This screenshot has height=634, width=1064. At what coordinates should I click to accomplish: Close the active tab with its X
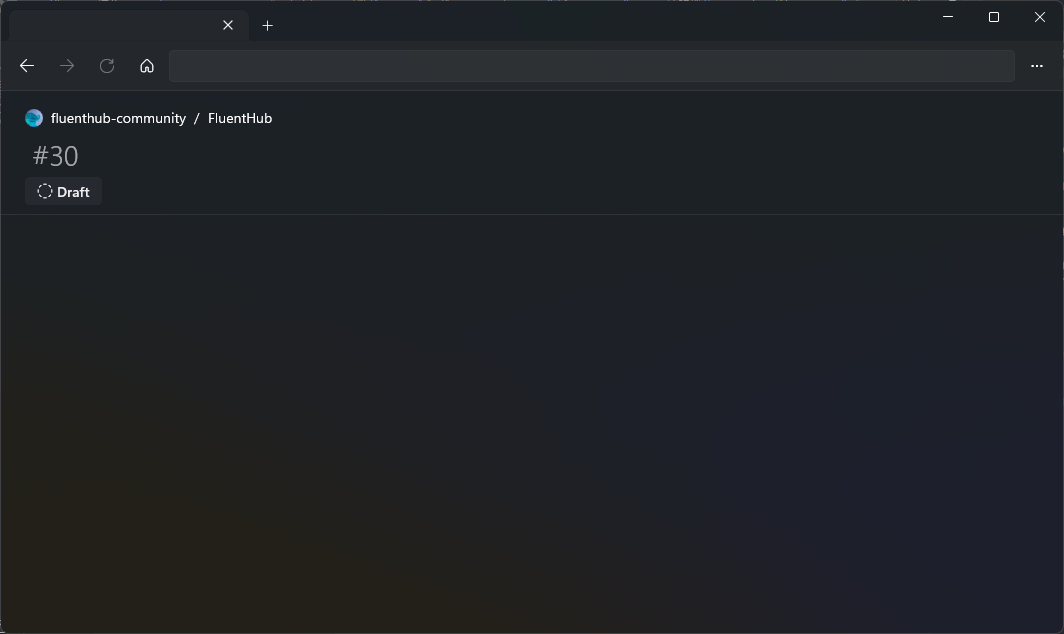tap(227, 25)
